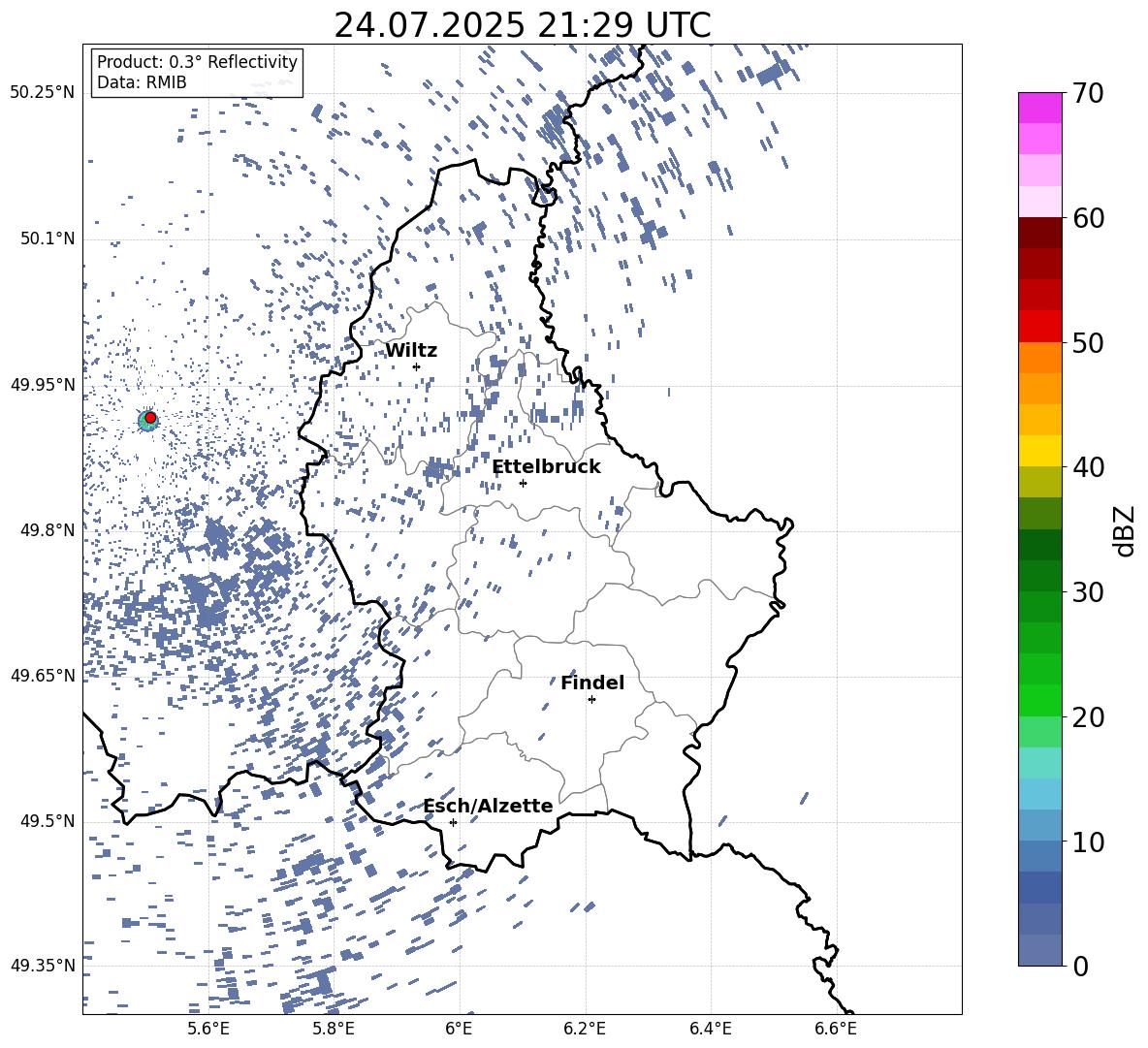The image size is (1148, 1048).
Task: Click the Ettelbruck station label
Action: [x=546, y=467]
